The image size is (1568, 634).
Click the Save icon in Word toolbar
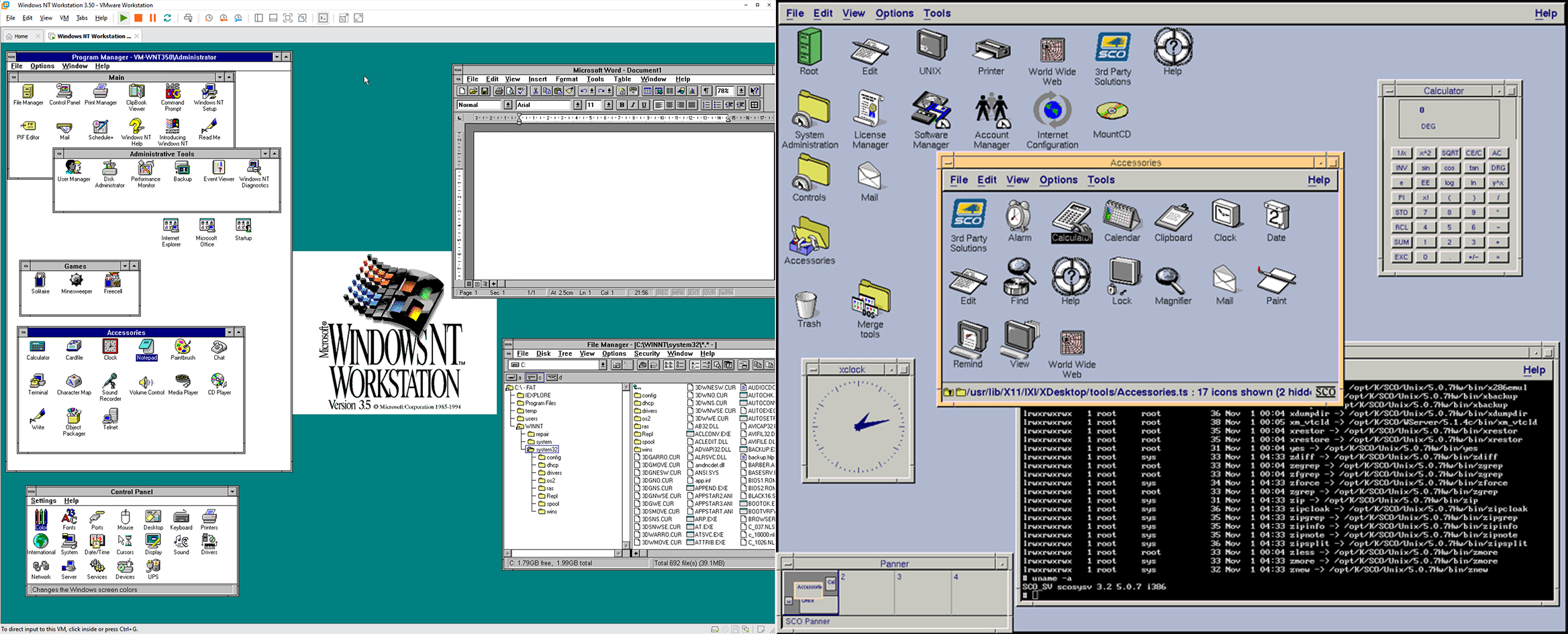click(x=485, y=91)
